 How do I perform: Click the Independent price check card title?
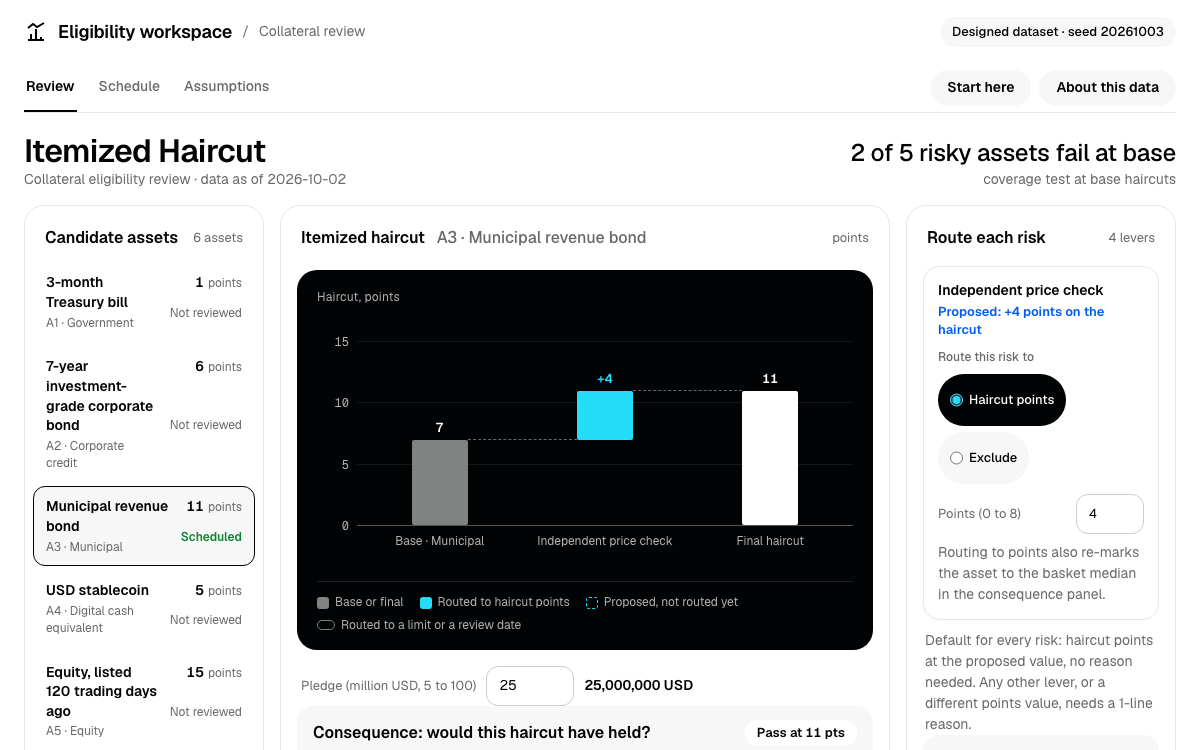click(x=1021, y=290)
